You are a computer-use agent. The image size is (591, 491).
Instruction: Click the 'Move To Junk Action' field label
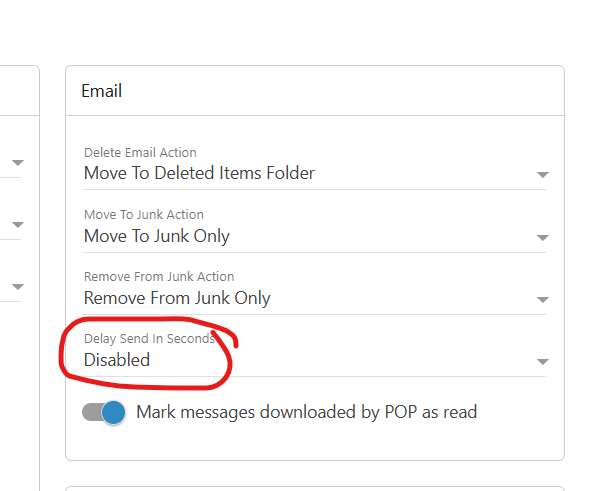(144, 215)
